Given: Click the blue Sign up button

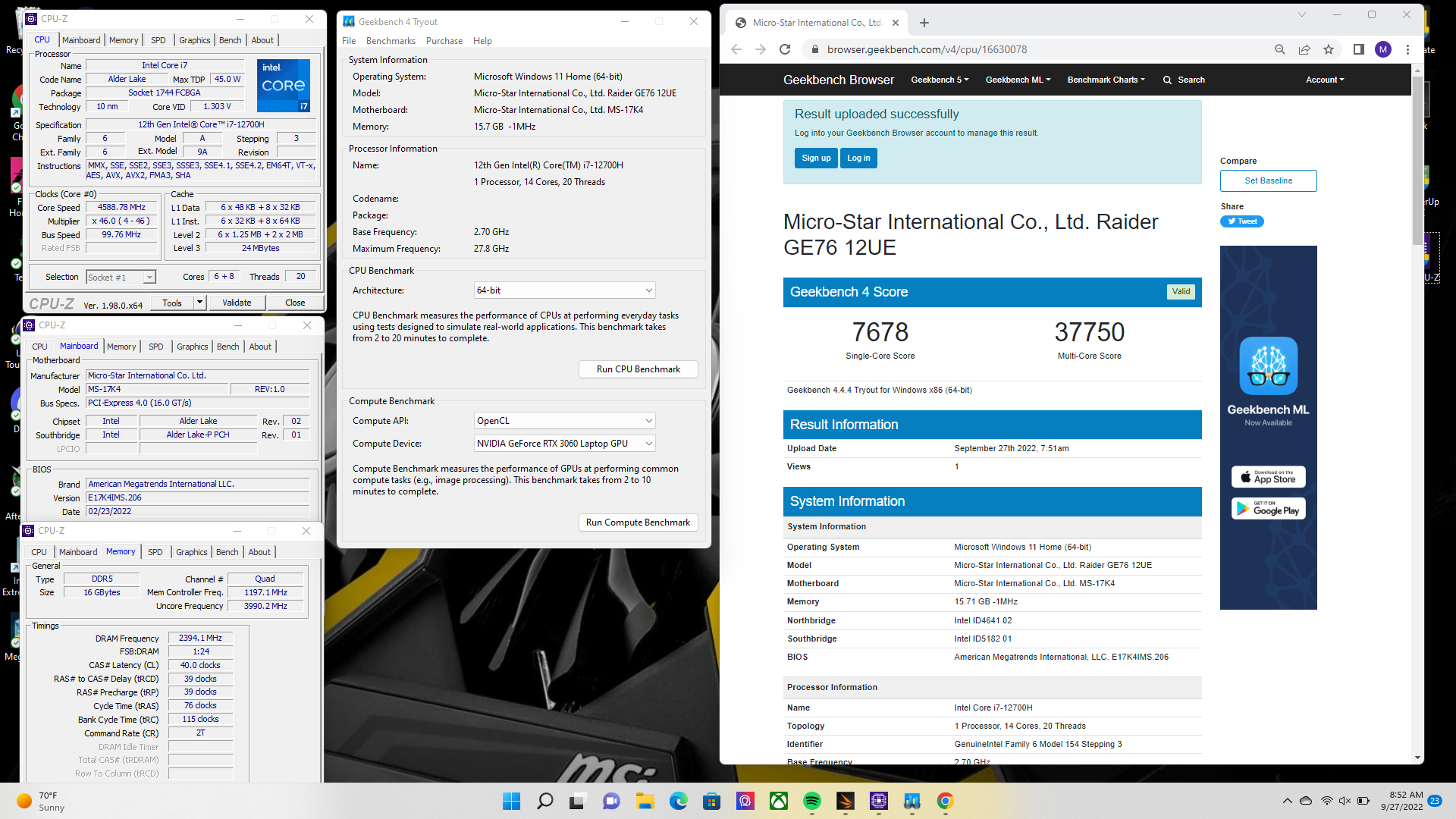Looking at the screenshot, I should tap(816, 158).
